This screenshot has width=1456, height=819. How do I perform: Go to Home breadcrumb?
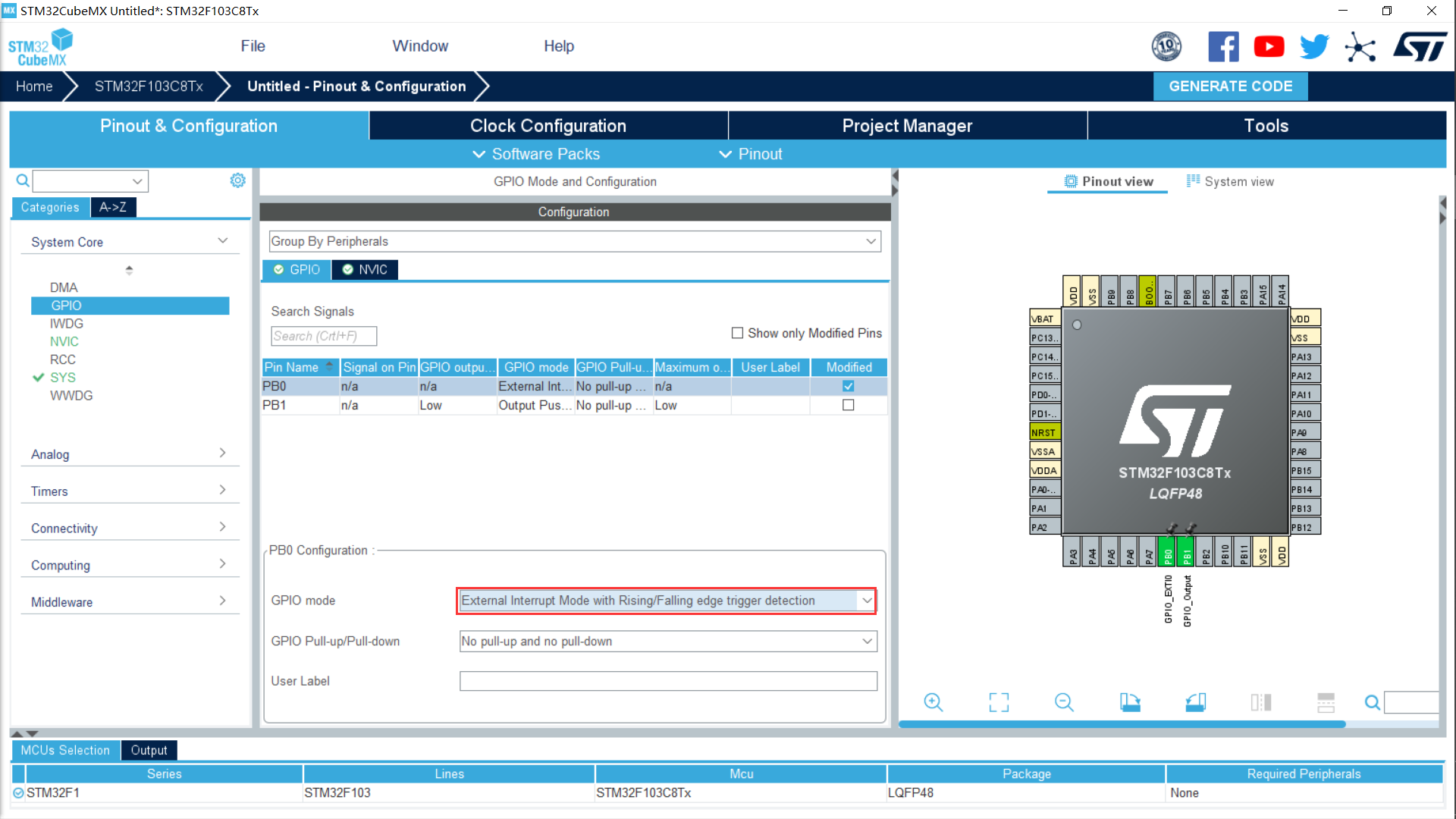click(34, 86)
